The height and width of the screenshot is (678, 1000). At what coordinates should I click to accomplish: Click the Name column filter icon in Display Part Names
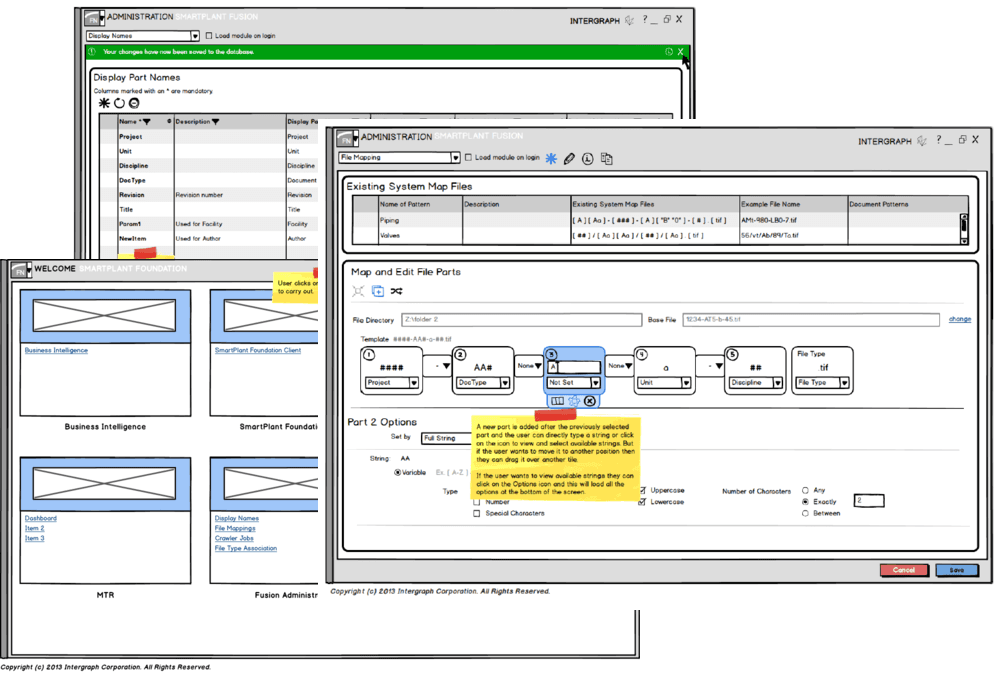tap(147, 122)
